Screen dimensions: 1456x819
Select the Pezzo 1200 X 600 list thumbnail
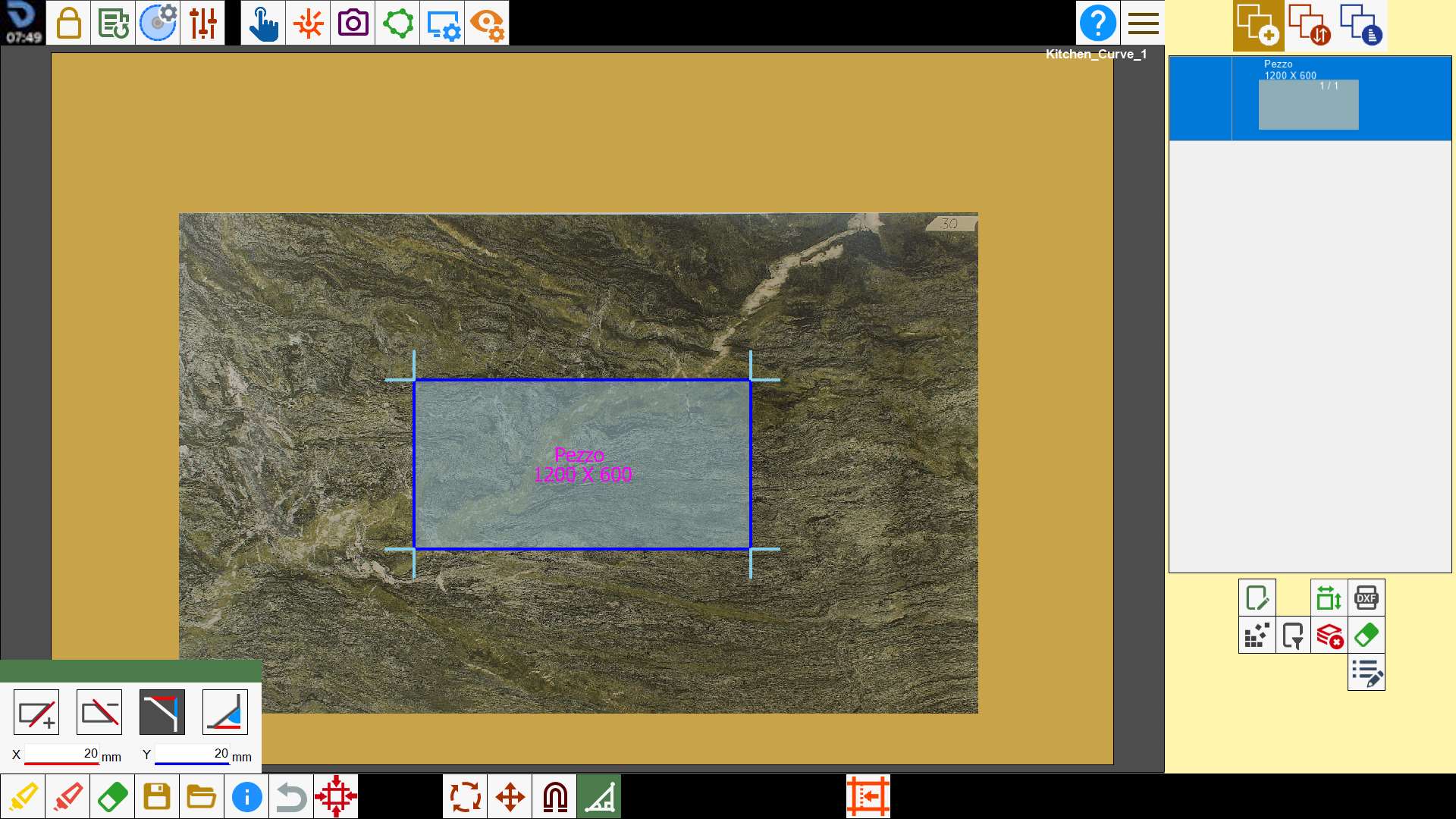tap(1308, 104)
